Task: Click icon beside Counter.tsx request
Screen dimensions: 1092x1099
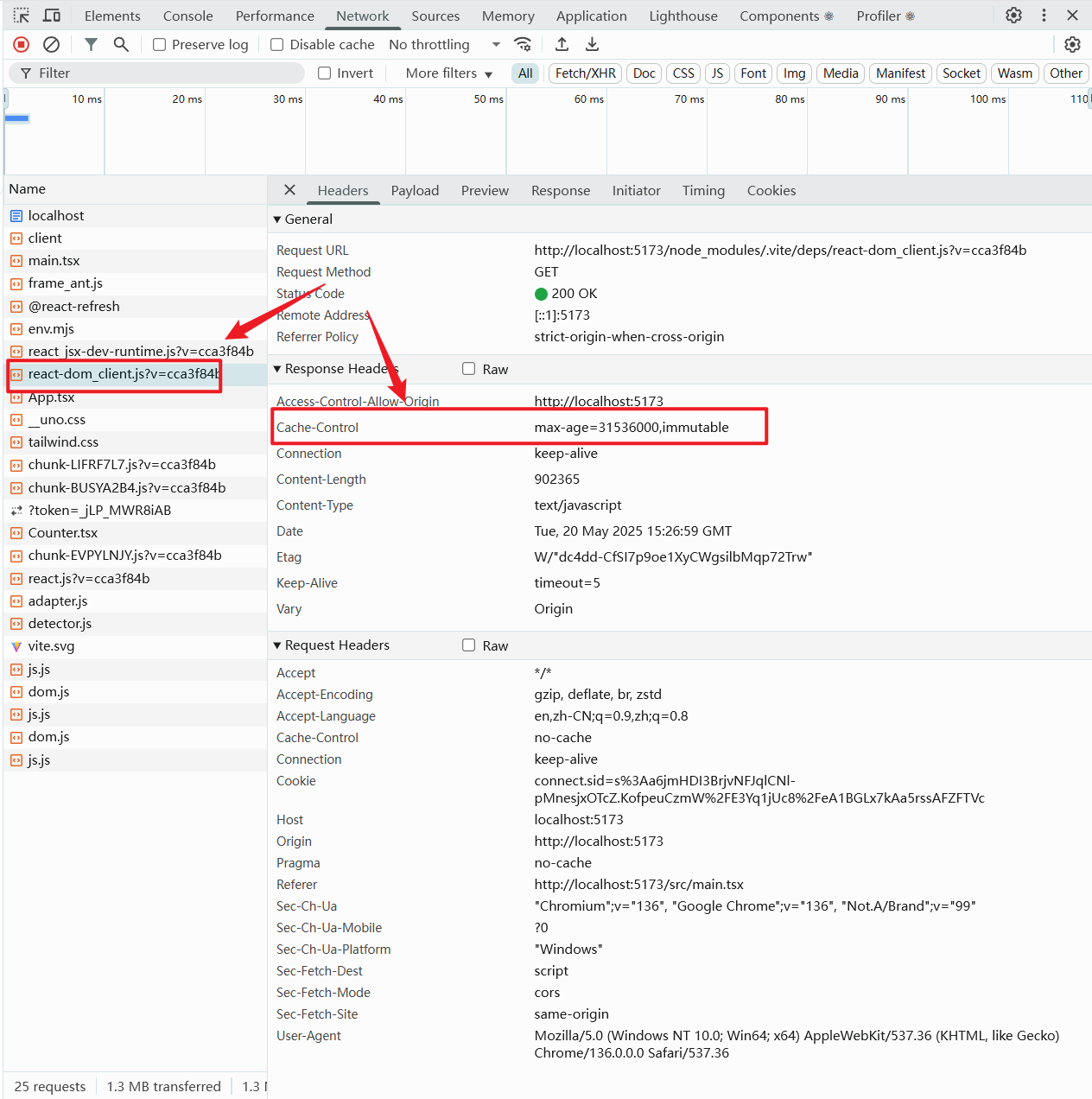Action: tap(16, 533)
